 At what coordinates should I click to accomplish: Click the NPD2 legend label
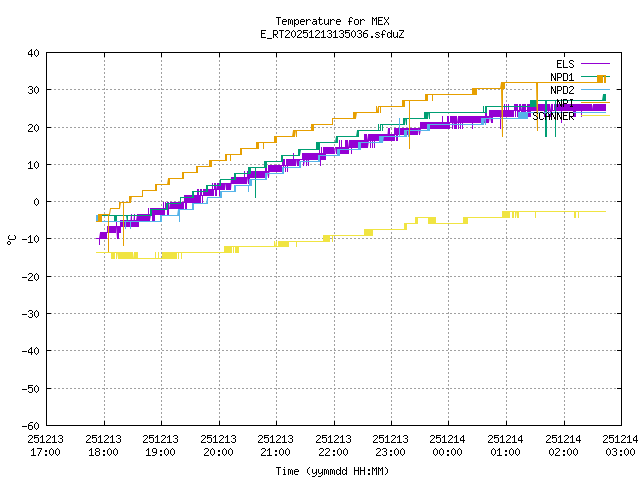[562, 90]
